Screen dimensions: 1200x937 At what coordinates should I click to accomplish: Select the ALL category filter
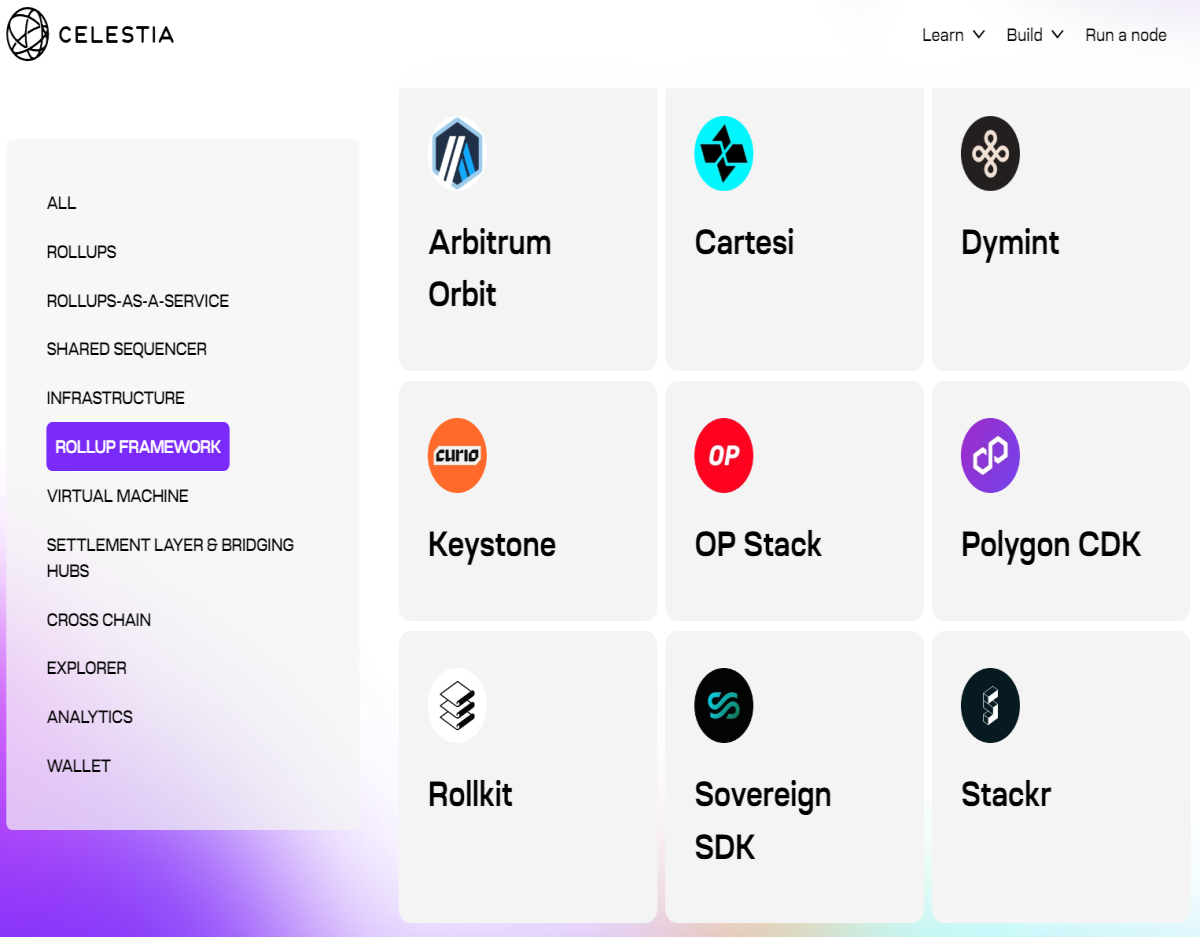click(61, 203)
